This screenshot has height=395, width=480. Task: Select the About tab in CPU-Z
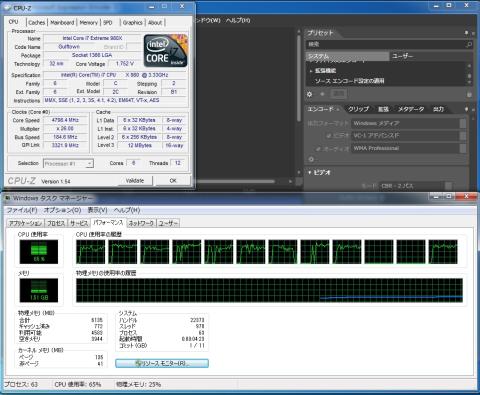155,23
